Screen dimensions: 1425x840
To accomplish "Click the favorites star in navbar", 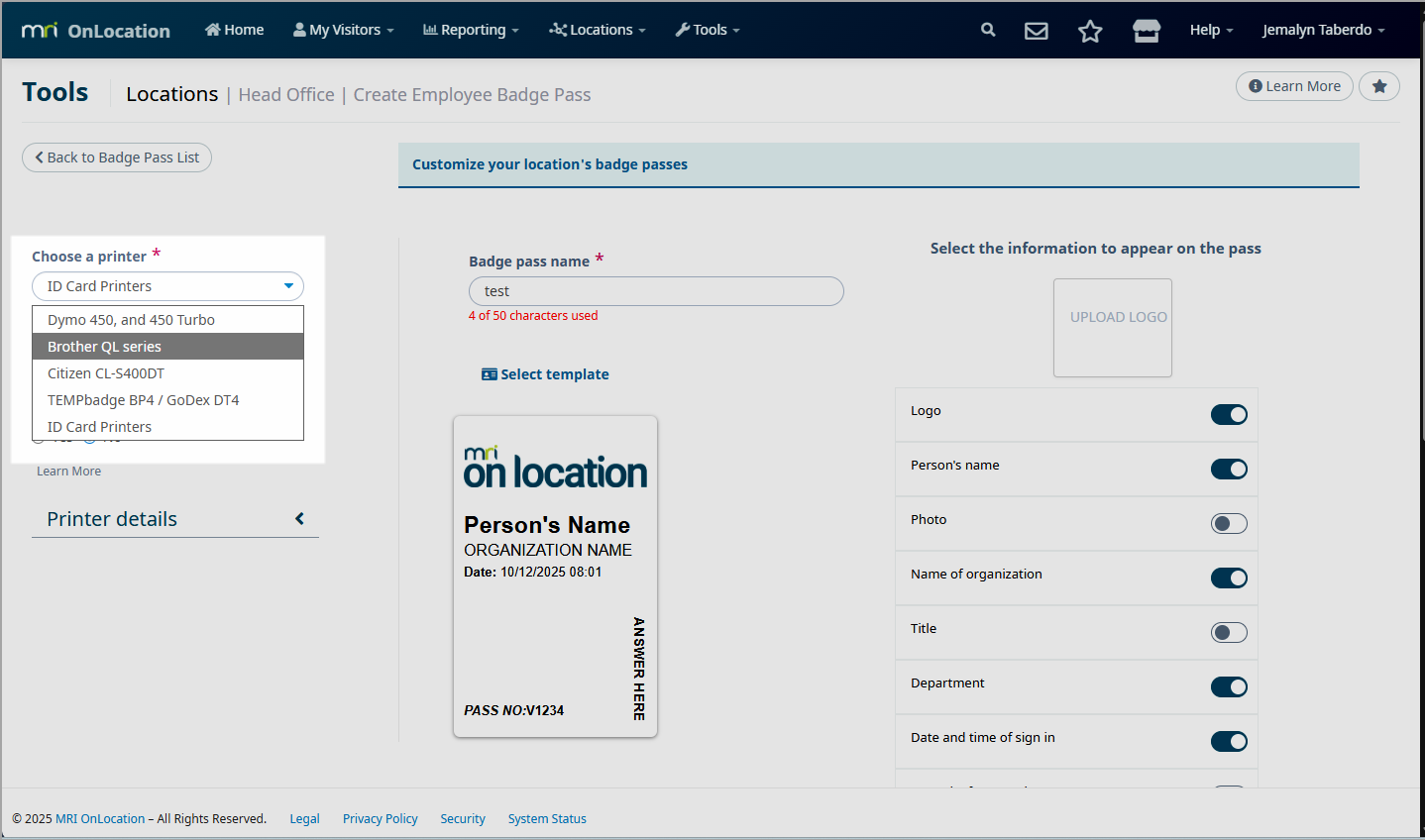I will click(x=1090, y=31).
